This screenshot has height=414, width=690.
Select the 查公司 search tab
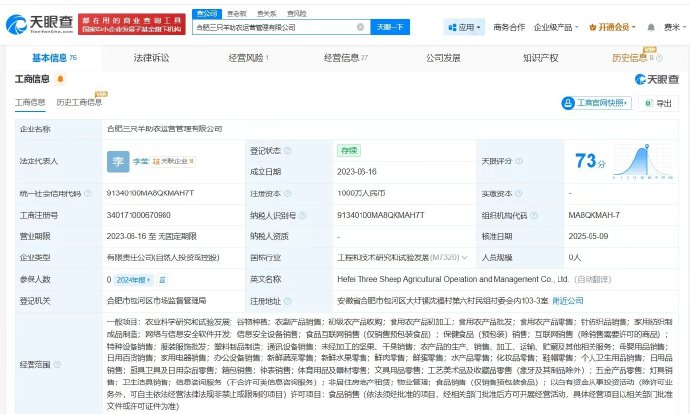[x=207, y=14]
